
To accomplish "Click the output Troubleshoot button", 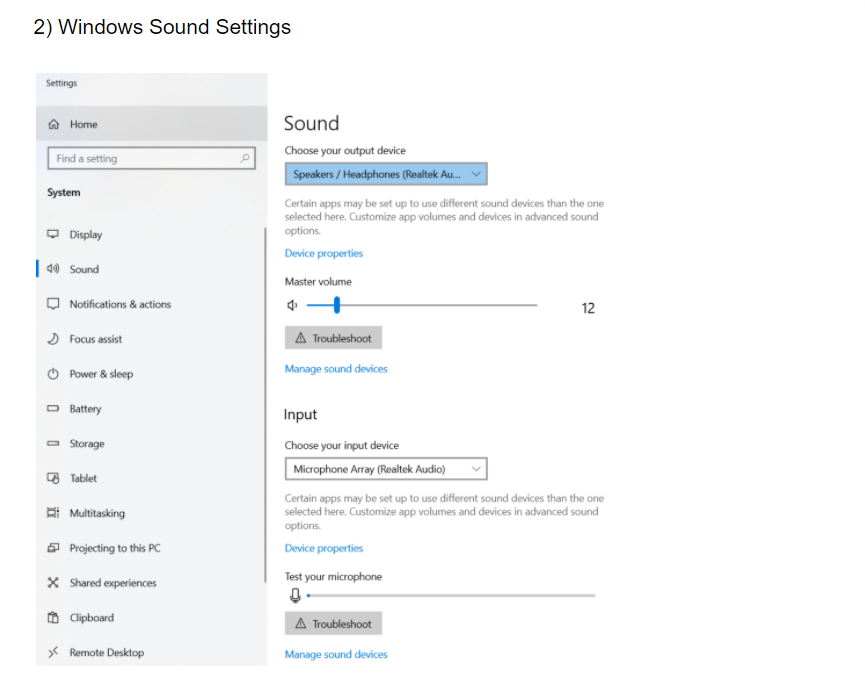I will tap(334, 338).
